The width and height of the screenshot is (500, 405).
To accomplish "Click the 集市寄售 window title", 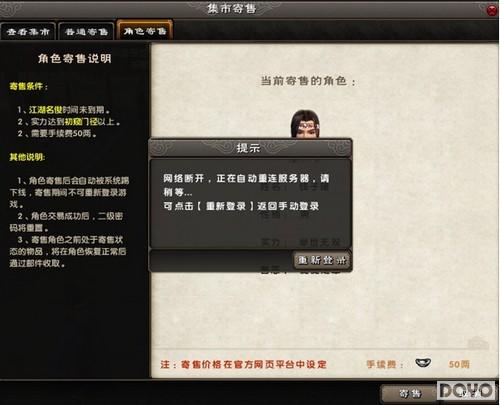I will tap(231, 8).
